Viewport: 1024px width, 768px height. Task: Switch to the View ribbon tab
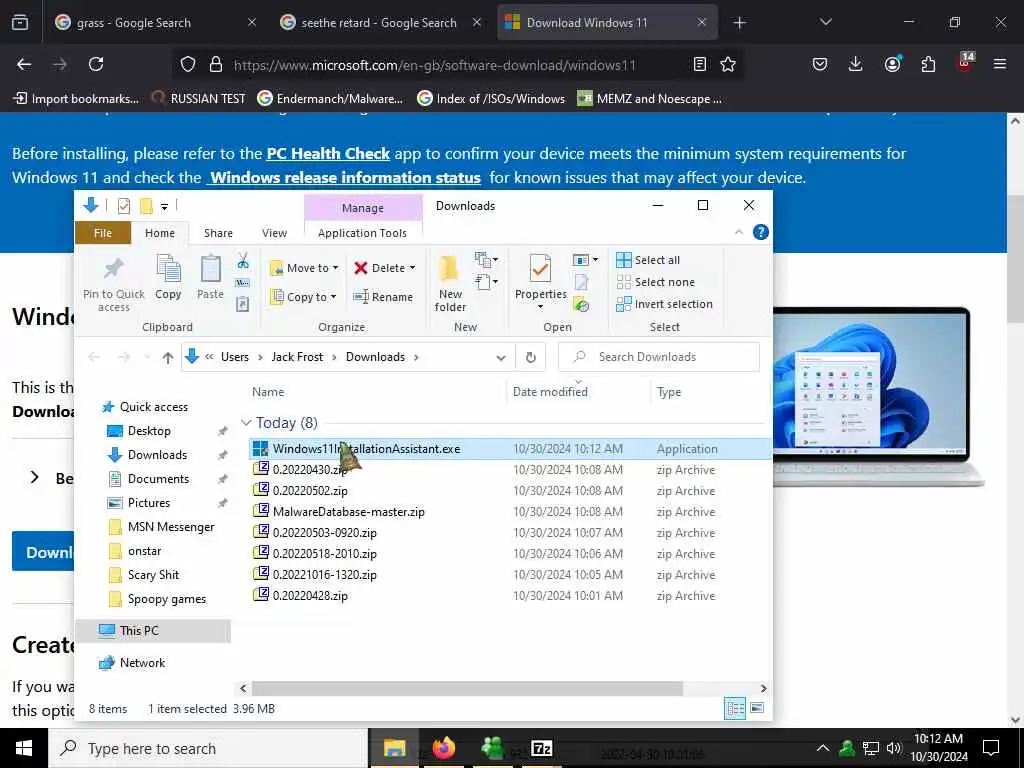point(274,233)
